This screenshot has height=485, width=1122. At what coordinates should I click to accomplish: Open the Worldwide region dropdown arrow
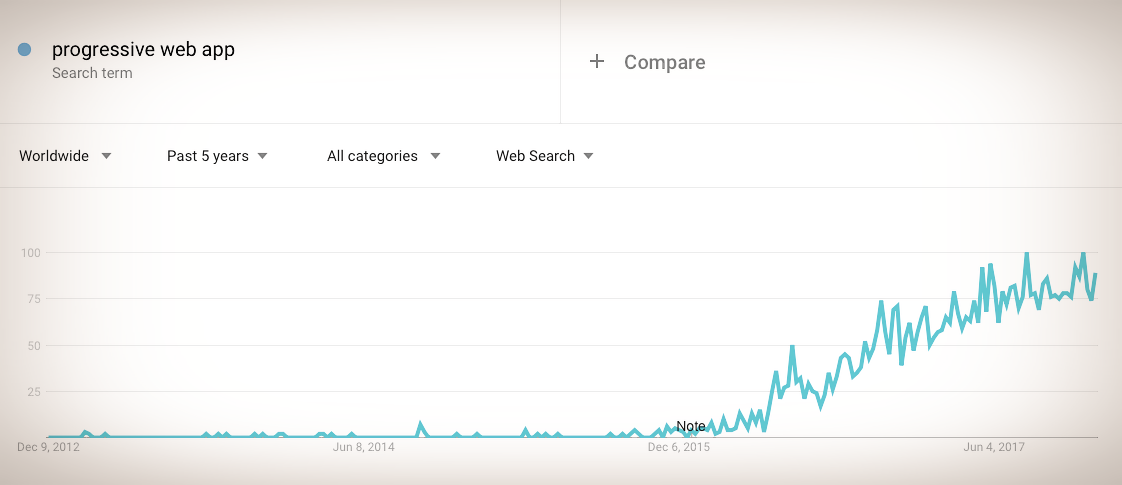click(x=106, y=156)
